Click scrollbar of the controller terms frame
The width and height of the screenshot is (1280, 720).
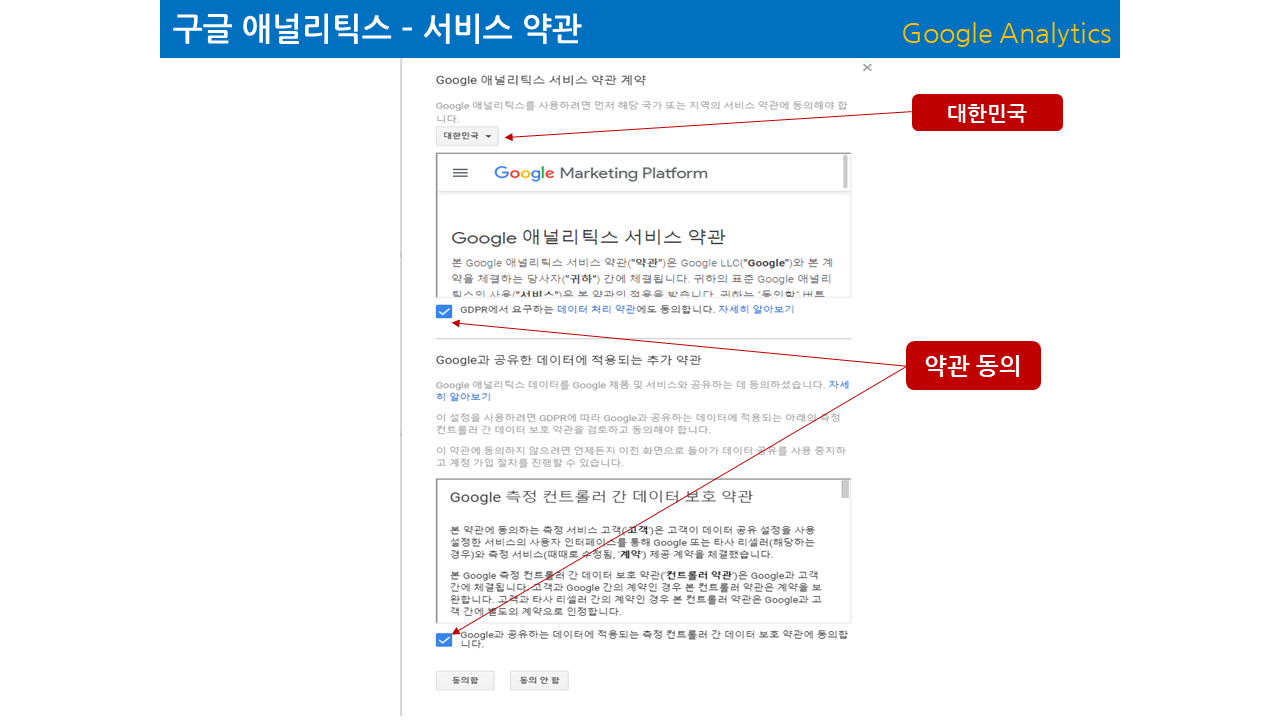coord(846,488)
